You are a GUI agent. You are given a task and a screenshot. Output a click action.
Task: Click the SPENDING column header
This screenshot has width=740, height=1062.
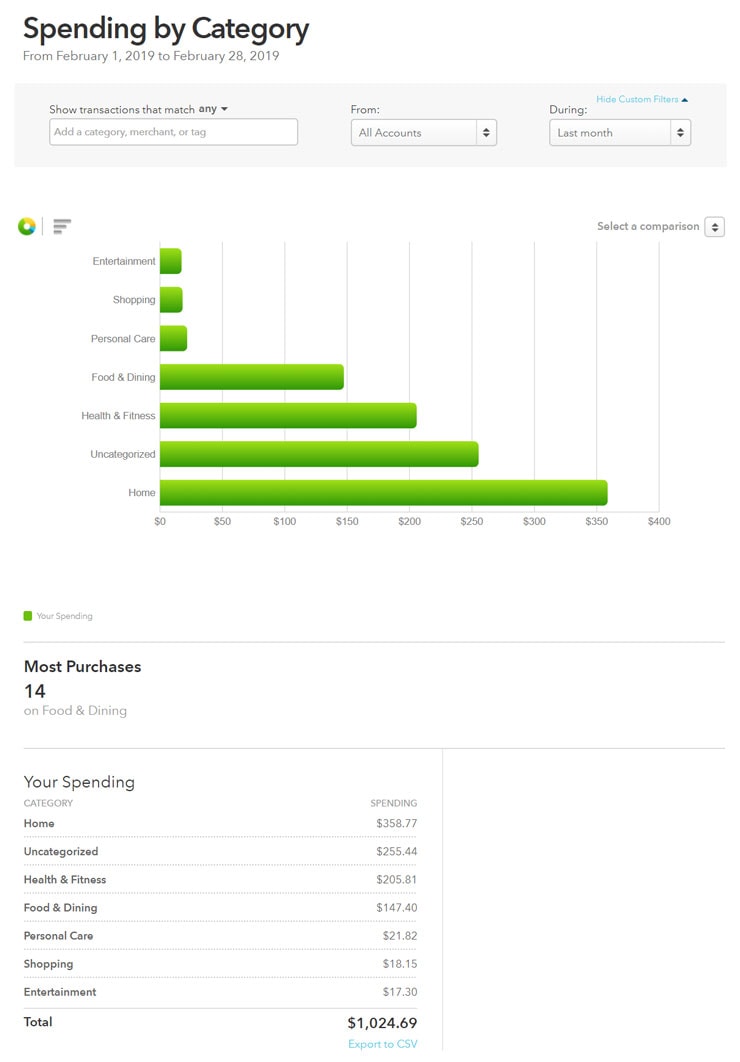[x=393, y=803]
